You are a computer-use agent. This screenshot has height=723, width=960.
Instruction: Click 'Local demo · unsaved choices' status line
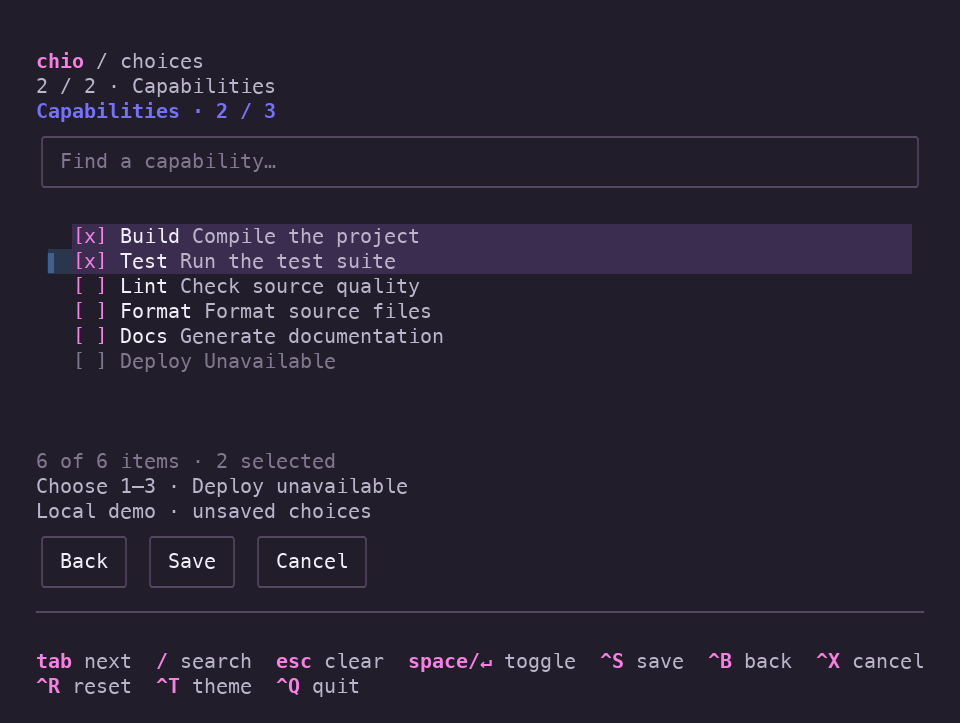[x=204, y=512]
